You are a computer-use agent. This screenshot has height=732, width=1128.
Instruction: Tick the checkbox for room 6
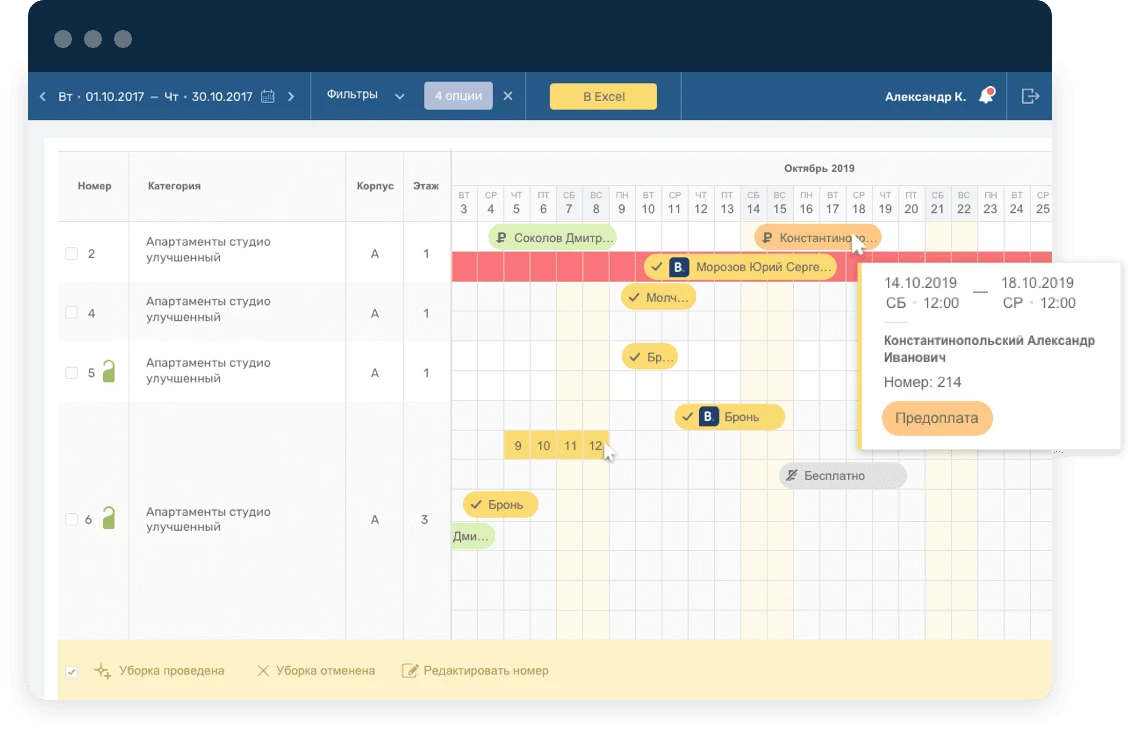[71, 519]
